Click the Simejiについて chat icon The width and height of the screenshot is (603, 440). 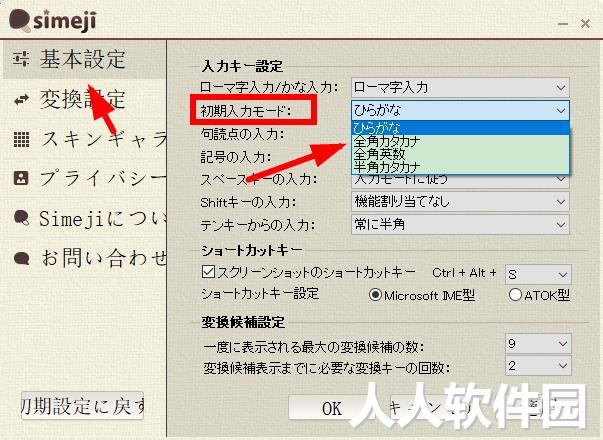tap(21, 218)
